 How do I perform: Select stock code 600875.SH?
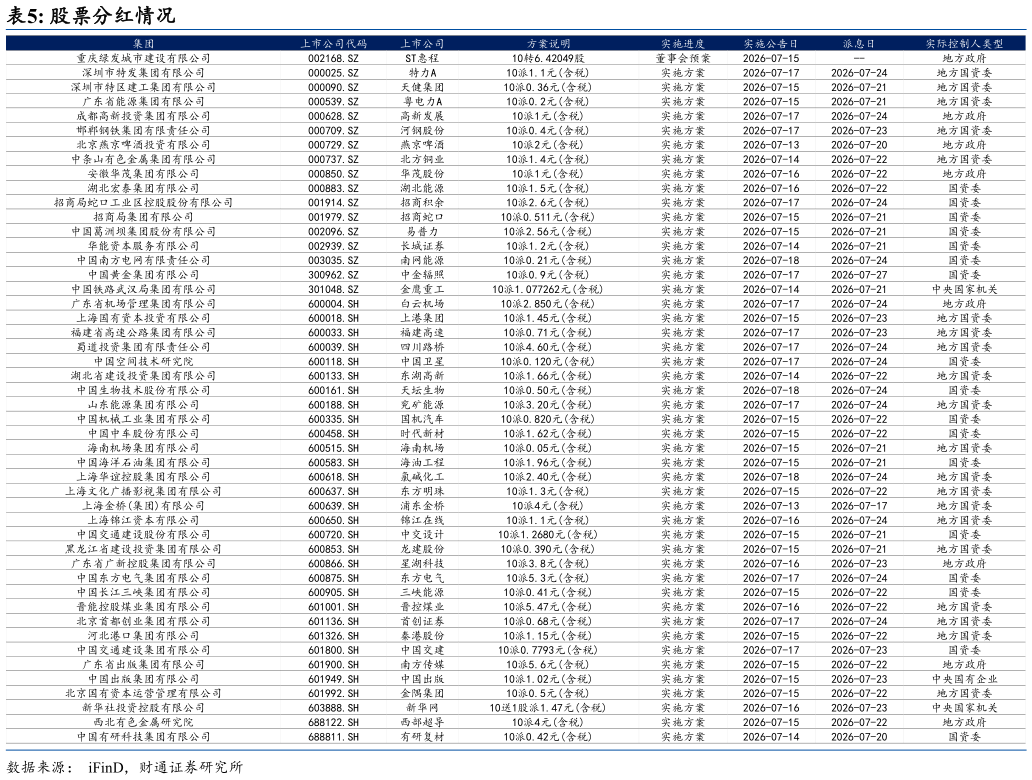coord(333,578)
